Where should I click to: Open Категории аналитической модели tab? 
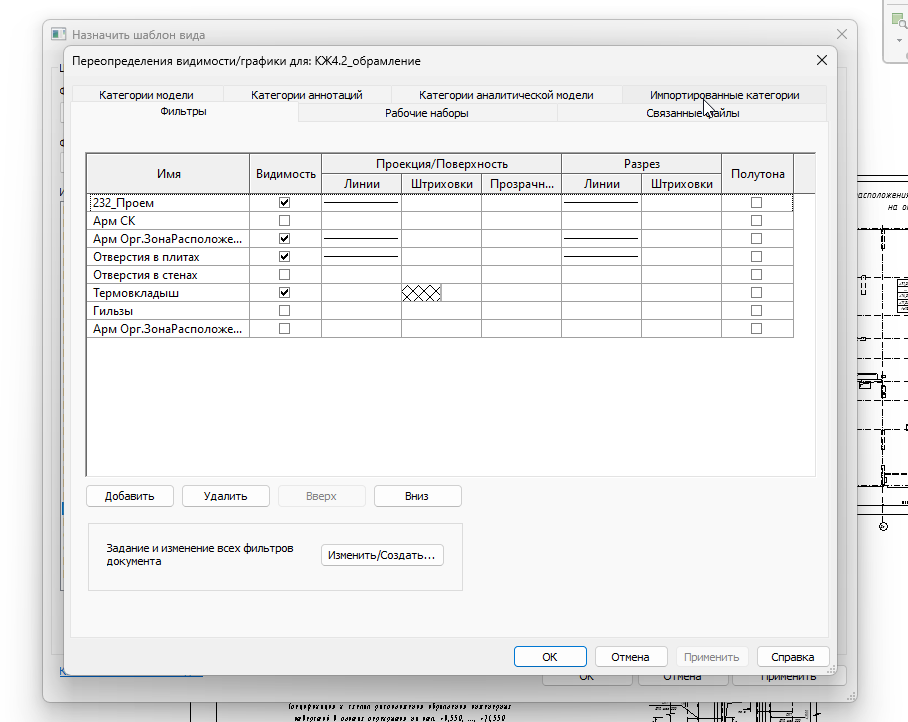(x=506, y=95)
